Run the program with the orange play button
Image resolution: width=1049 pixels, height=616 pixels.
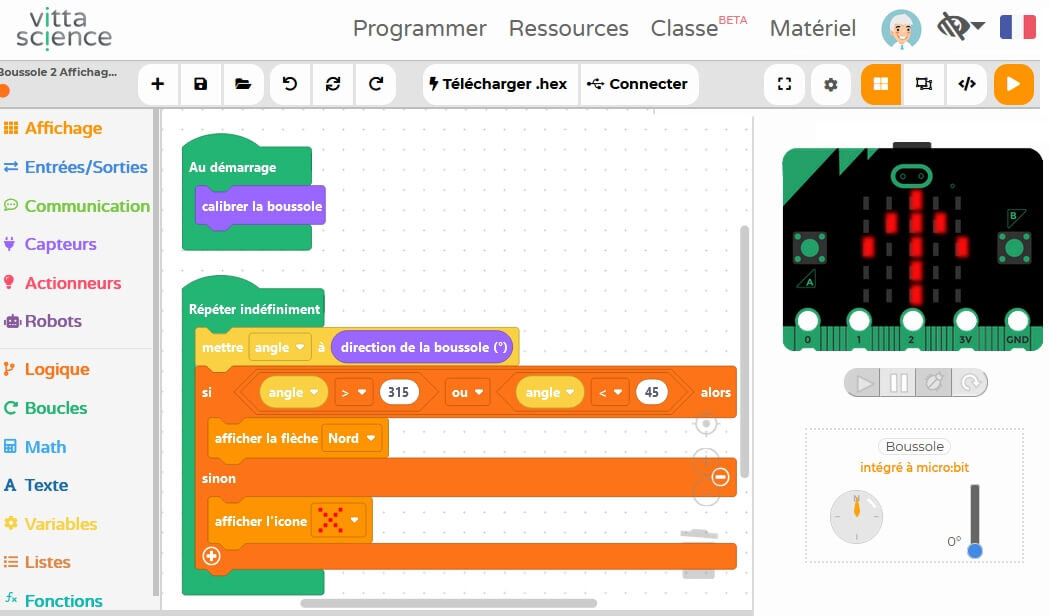pyautogui.click(x=1013, y=85)
